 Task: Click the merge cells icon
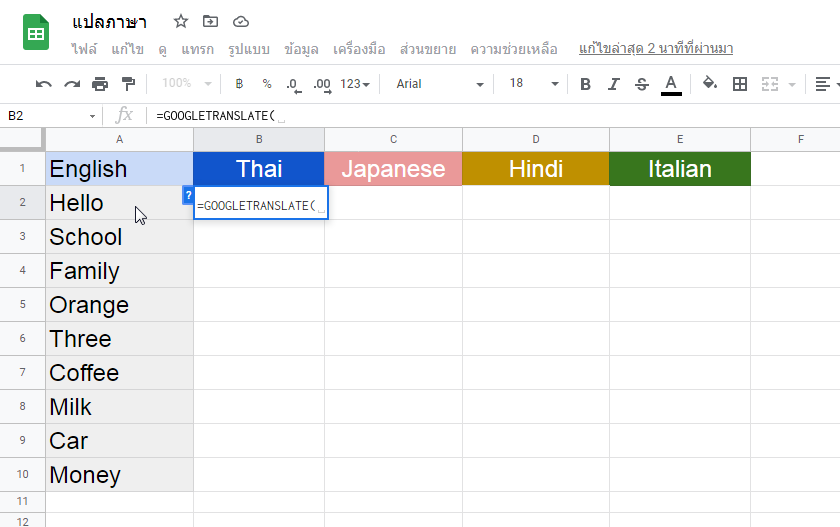(x=770, y=84)
